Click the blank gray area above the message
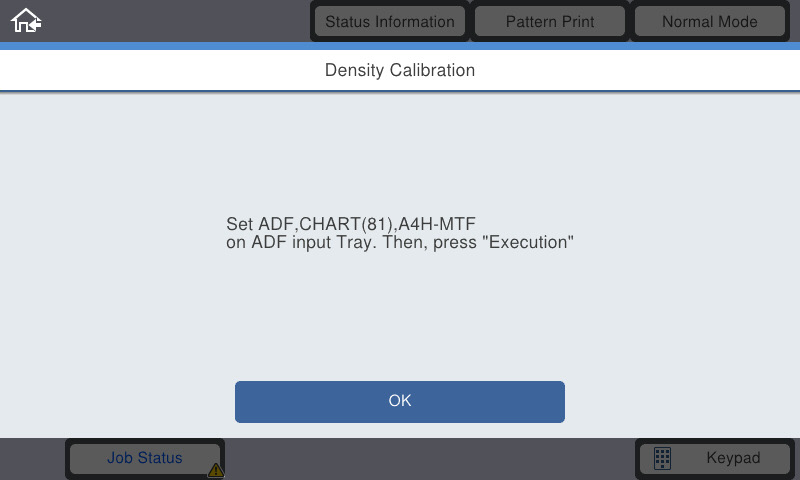Screen dimensions: 800x480 coord(400,153)
